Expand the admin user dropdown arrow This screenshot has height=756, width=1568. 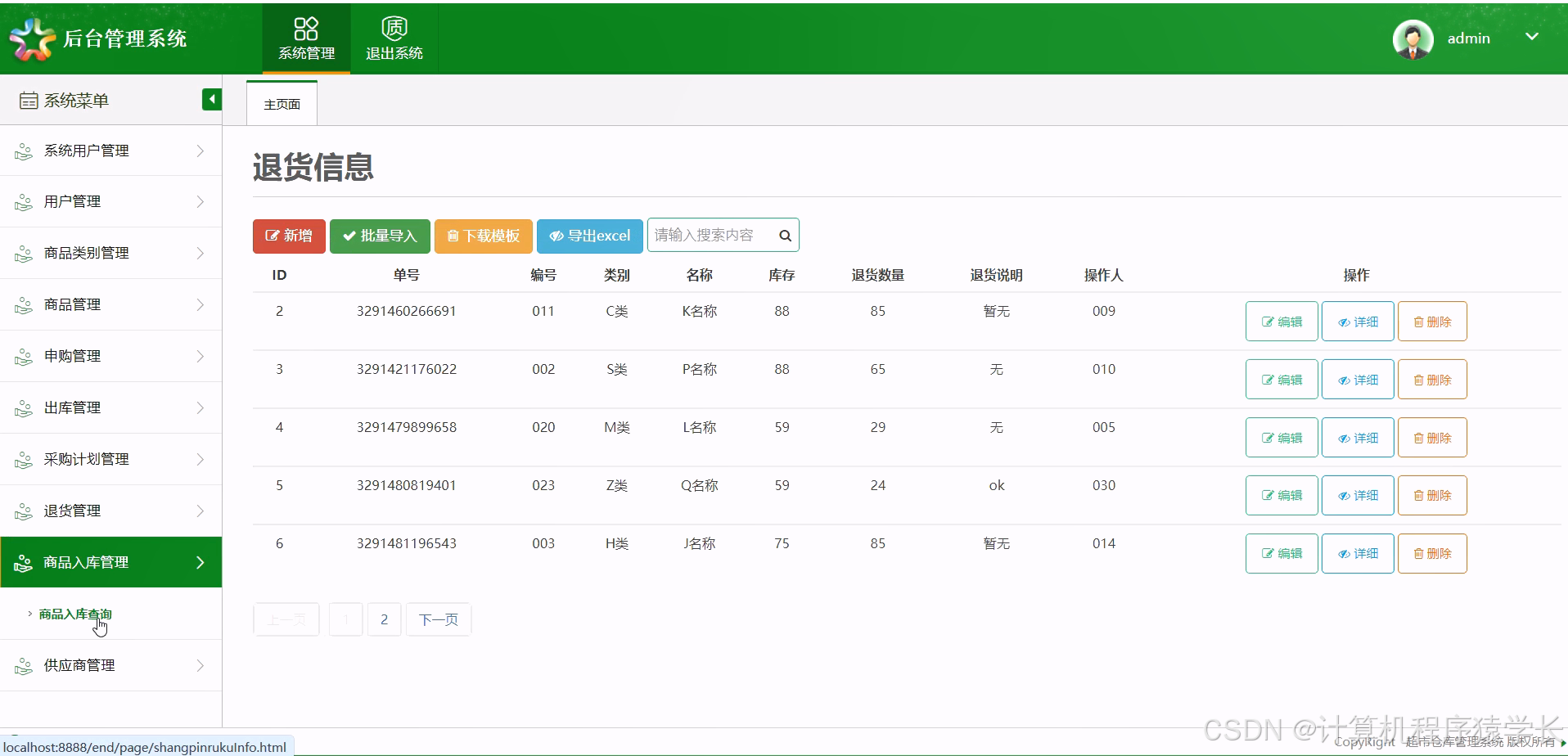(1532, 37)
